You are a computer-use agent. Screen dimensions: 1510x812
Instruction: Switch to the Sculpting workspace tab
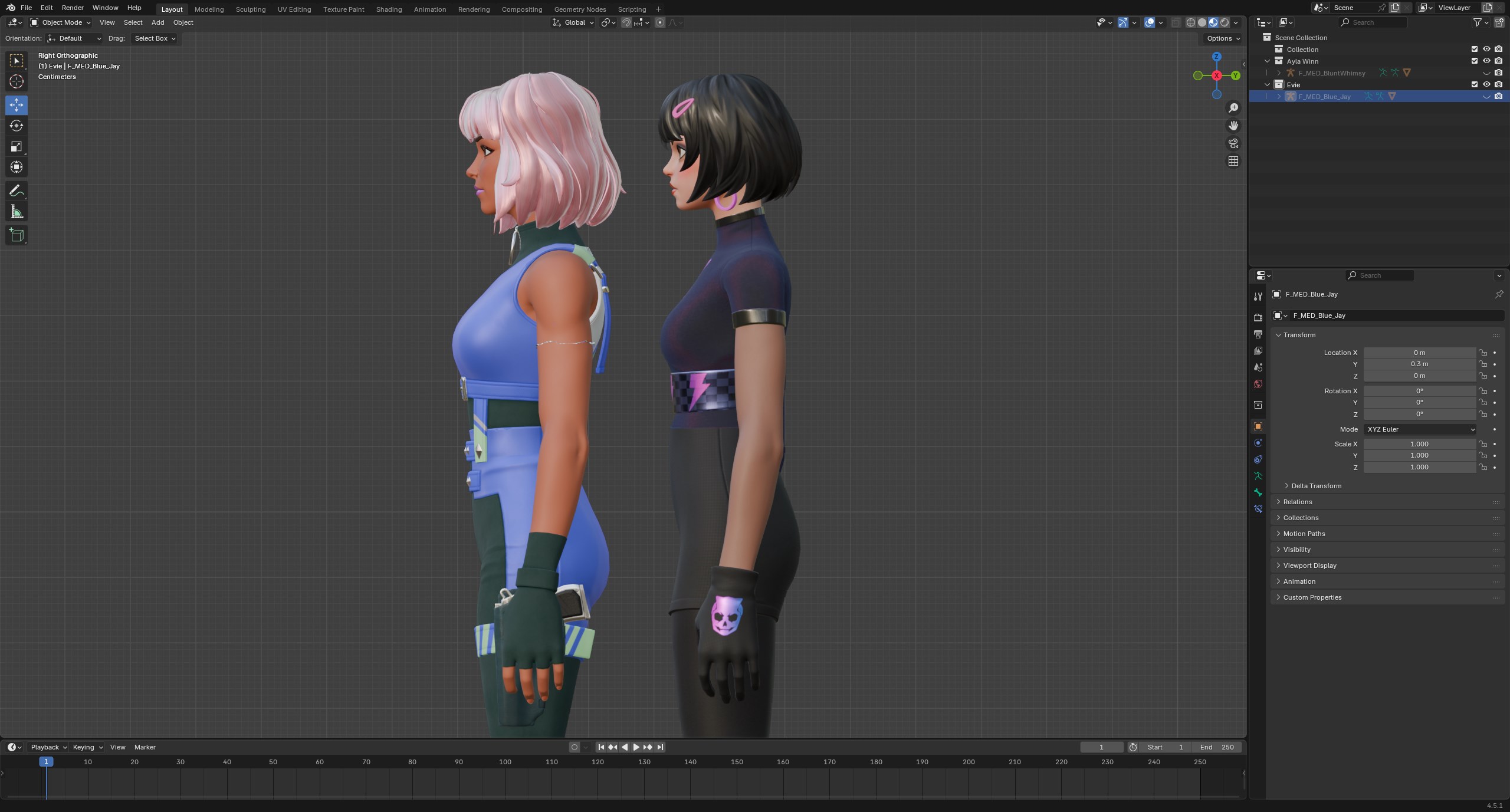pos(251,9)
